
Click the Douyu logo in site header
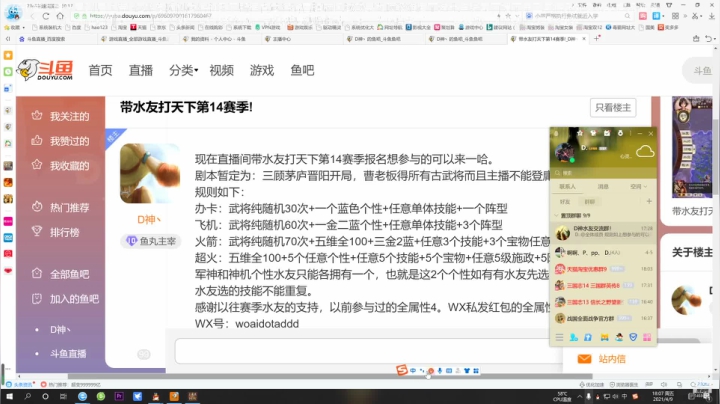click(45, 70)
